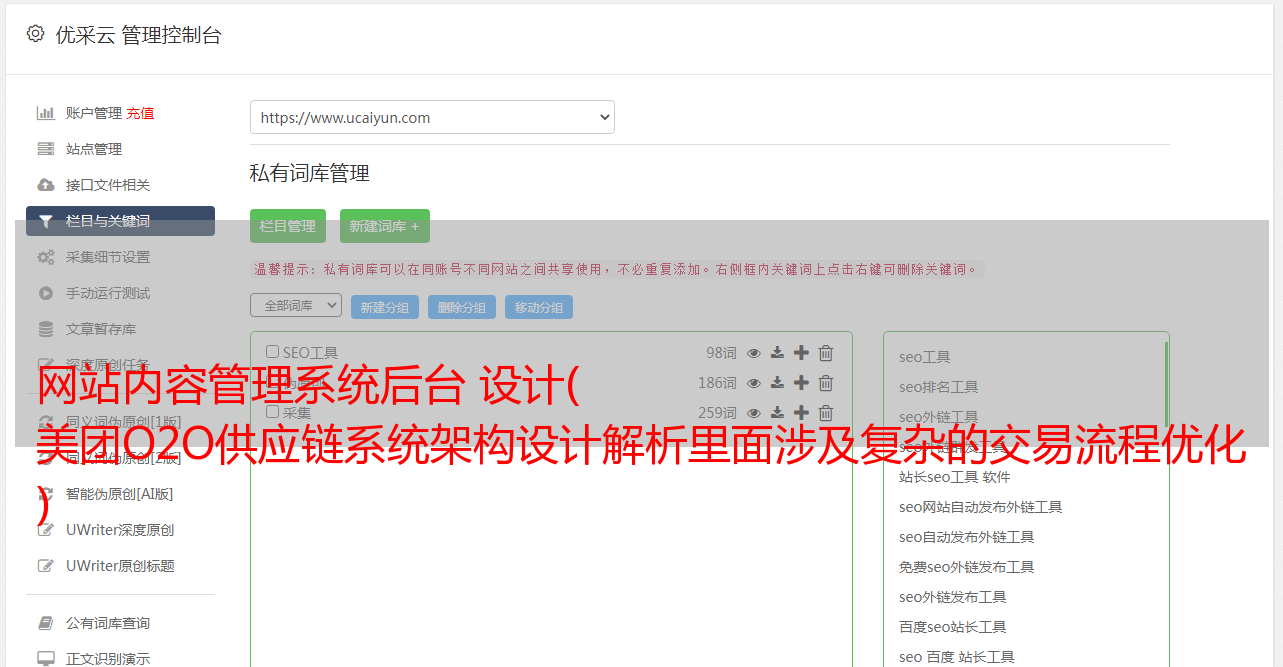Viewport: 1283px width, 667px height.
Task: Download the 186词 library
Action: [777, 383]
